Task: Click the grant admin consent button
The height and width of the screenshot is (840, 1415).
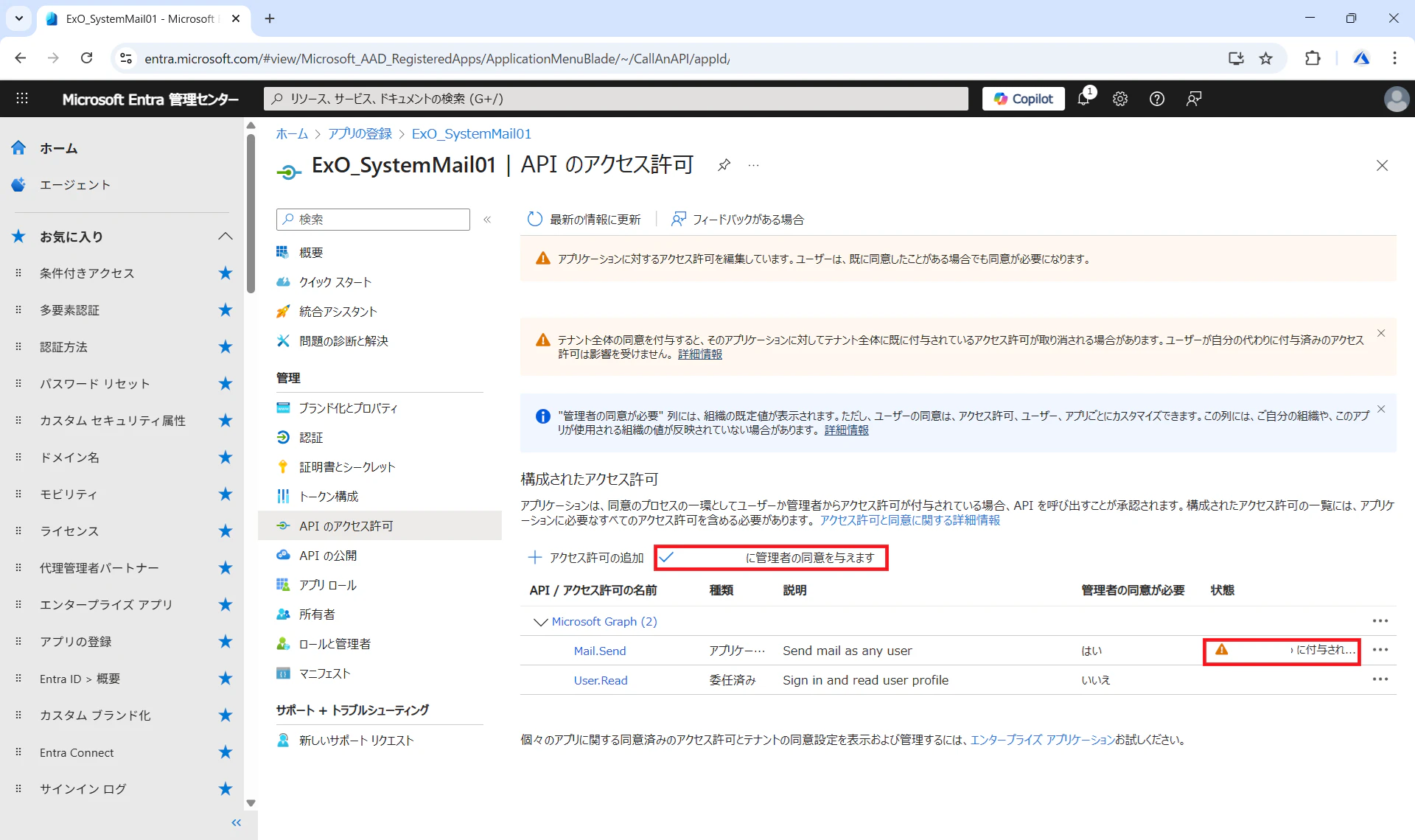Action: pos(772,558)
